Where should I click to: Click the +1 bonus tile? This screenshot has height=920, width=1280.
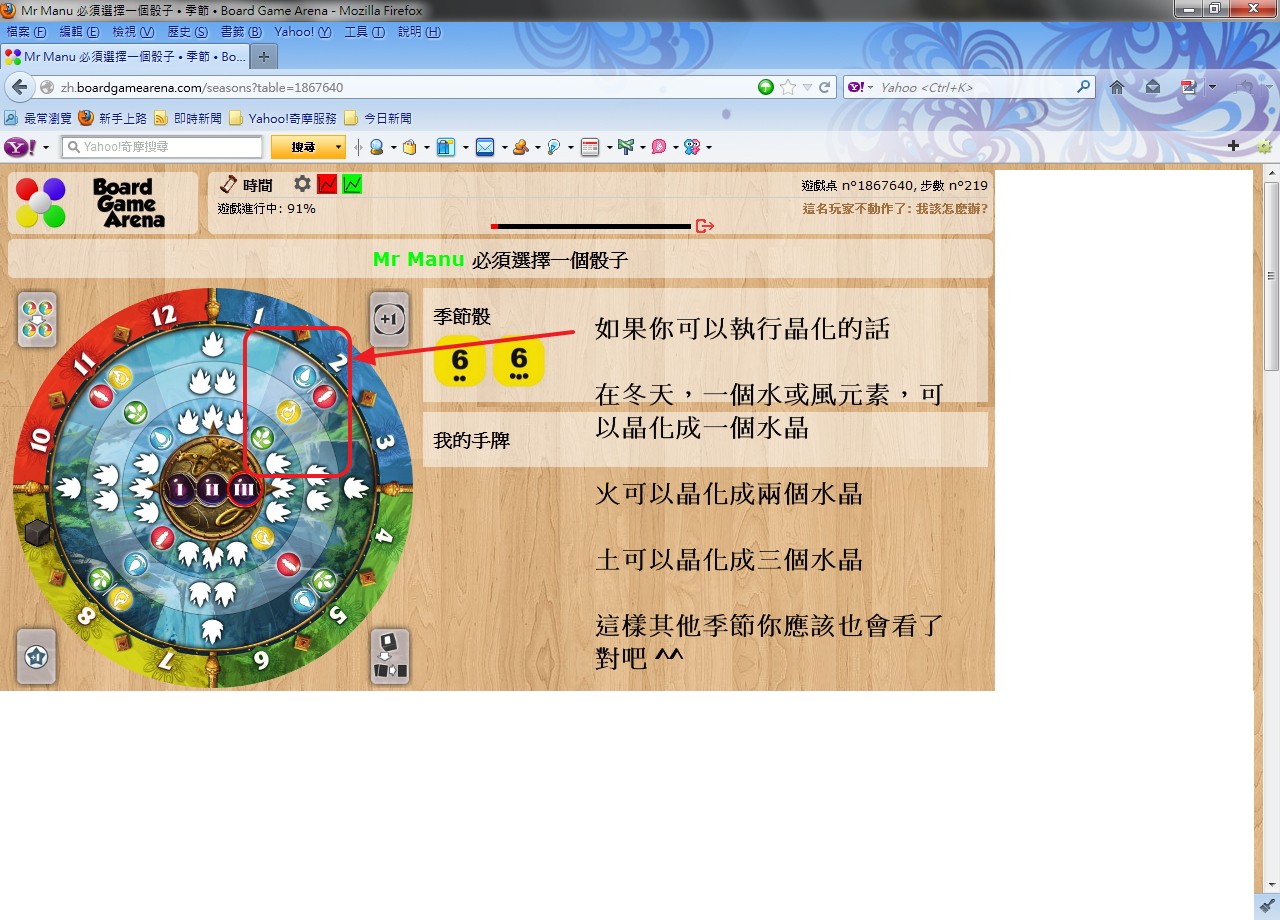389,319
